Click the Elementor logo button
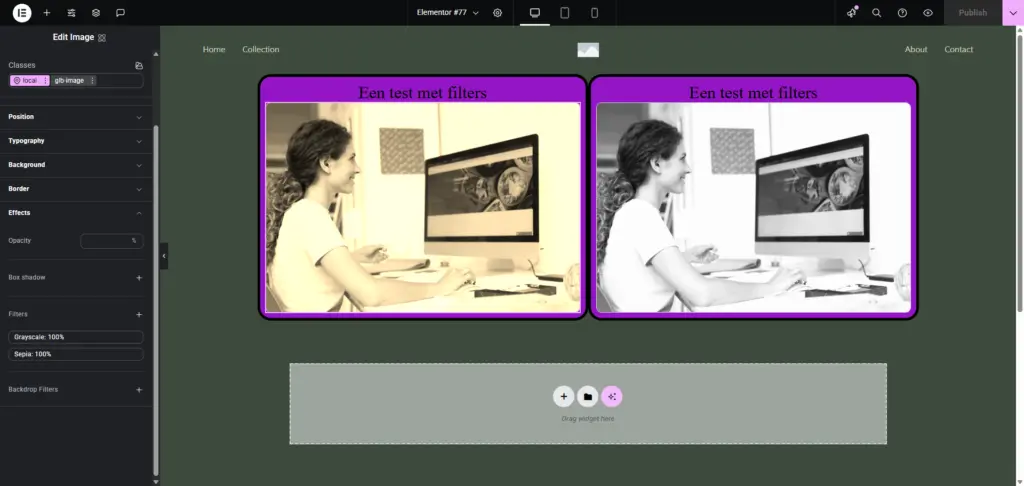This screenshot has height=486, width=1024. point(22,12)
